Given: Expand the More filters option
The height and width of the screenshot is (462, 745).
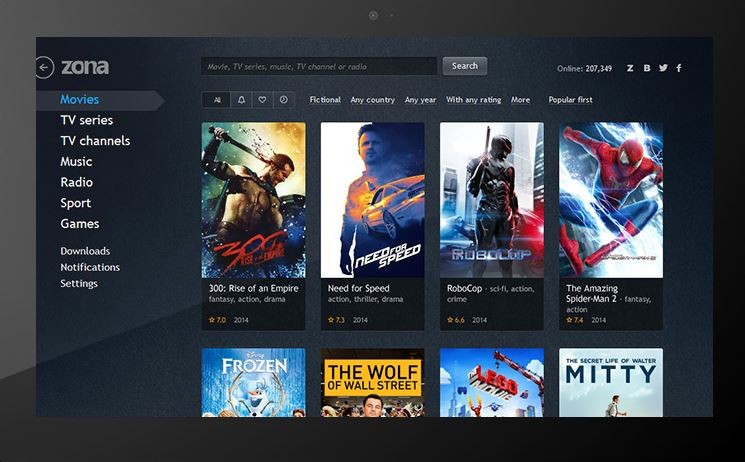Looking at the screenshot, I should 520,100.
